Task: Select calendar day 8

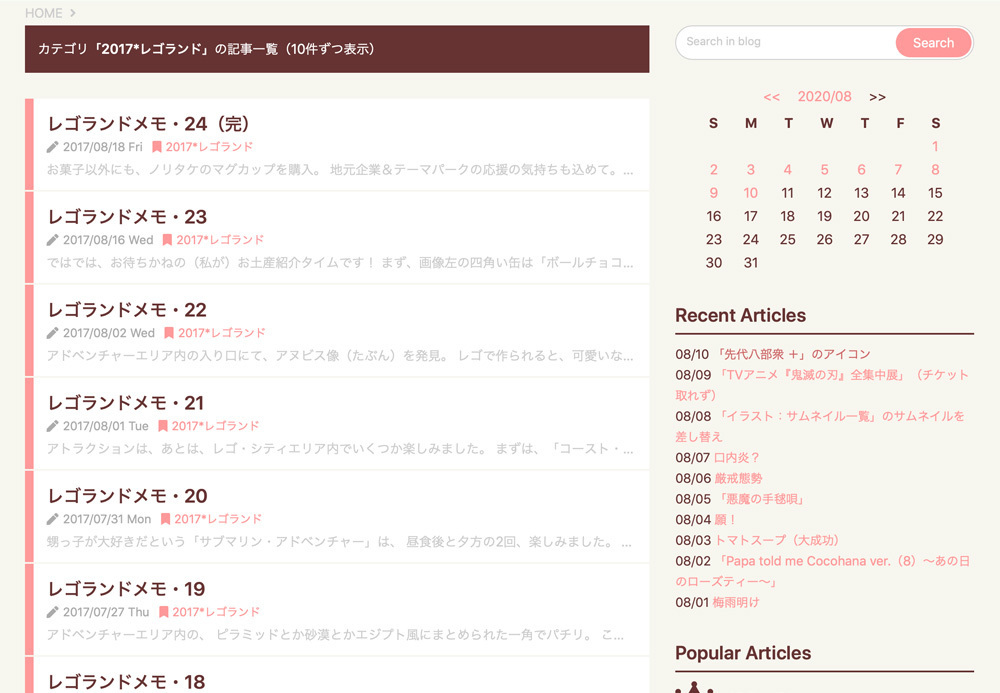Action: coord(935,170)
